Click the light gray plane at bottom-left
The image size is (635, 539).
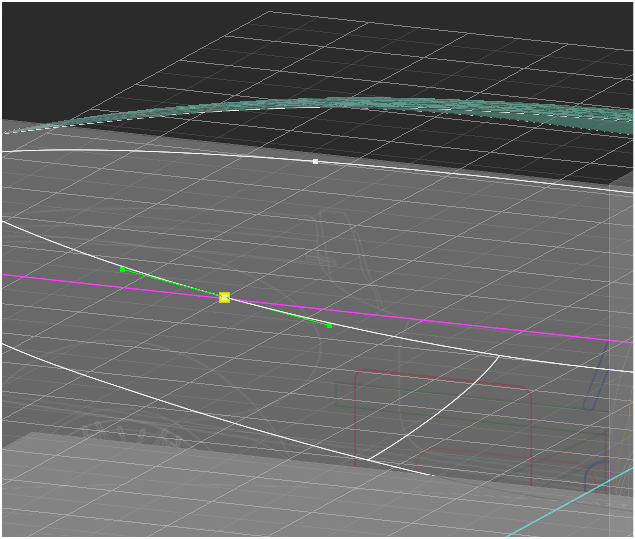tap(150, 490)
